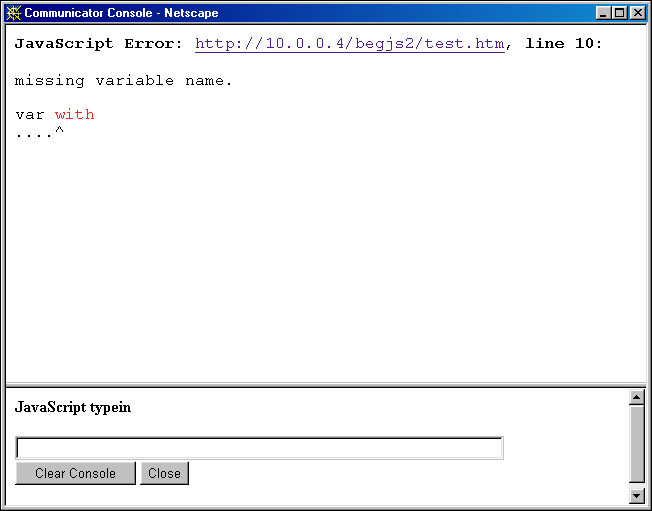Minimize the Communicator Console window
The width and height of the screenshot is (652, 511).
point(603,13)
